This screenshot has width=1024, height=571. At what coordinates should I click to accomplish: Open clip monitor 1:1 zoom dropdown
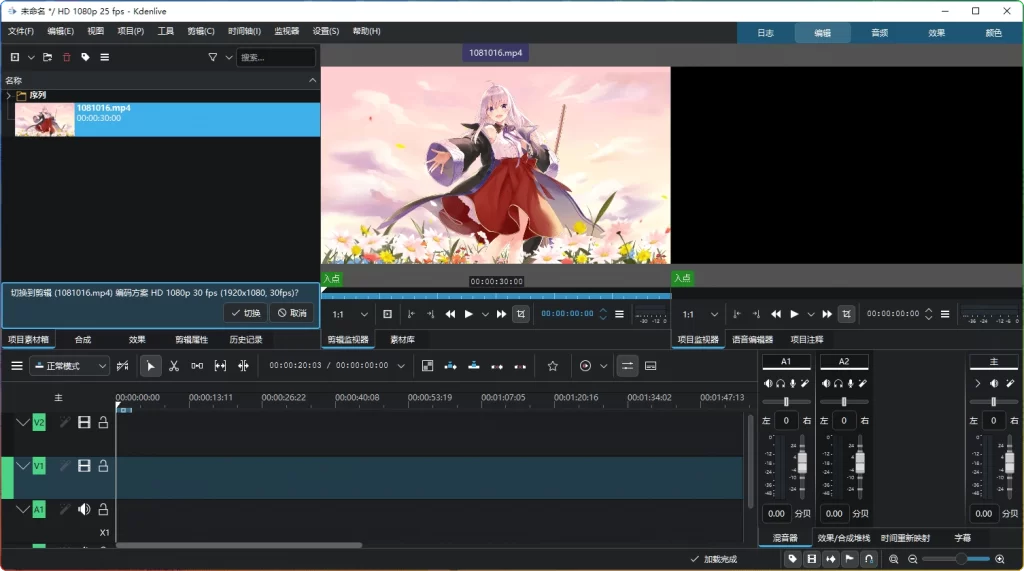coord(351,314)
